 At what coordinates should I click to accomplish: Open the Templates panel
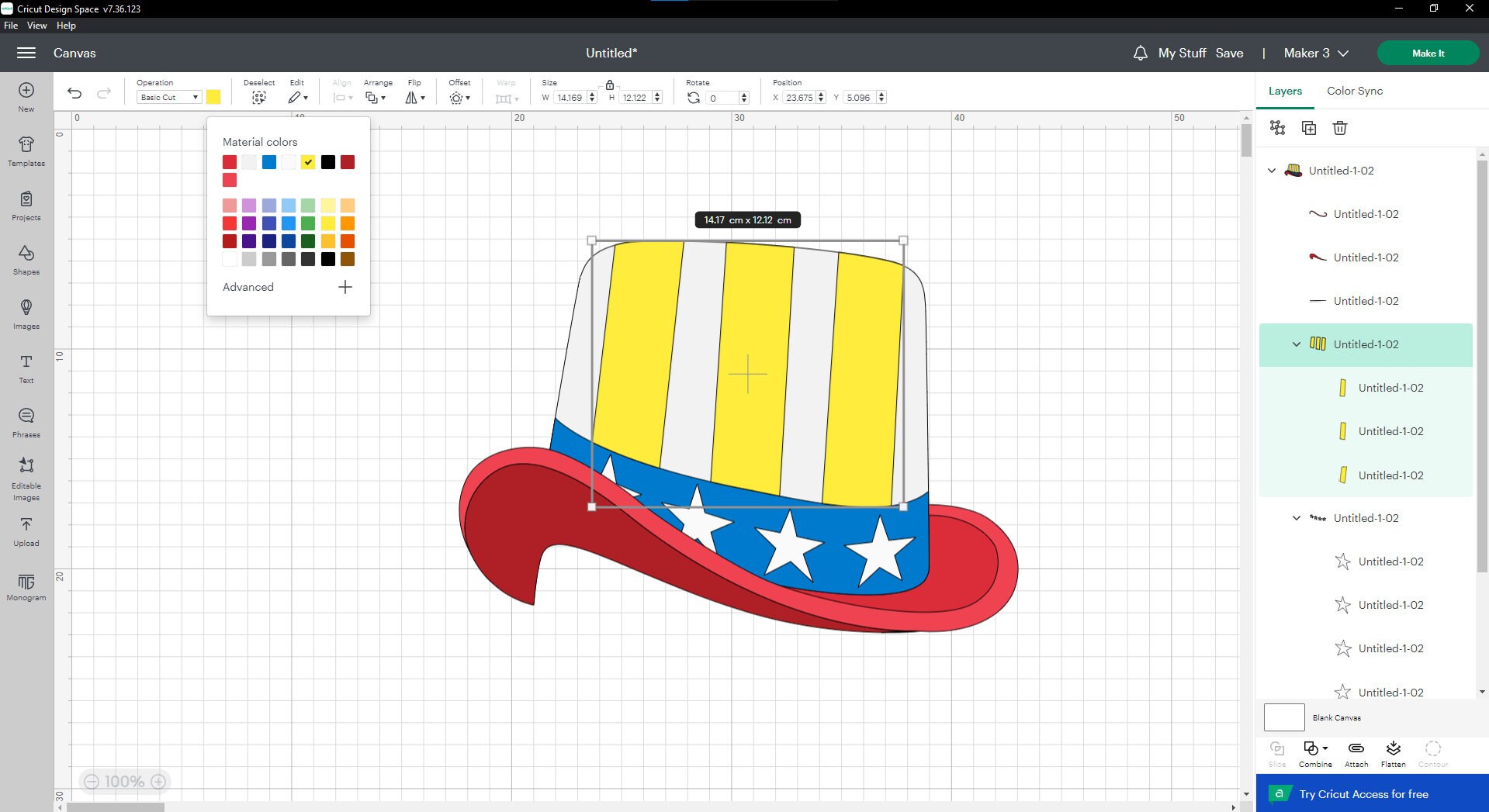26,151
